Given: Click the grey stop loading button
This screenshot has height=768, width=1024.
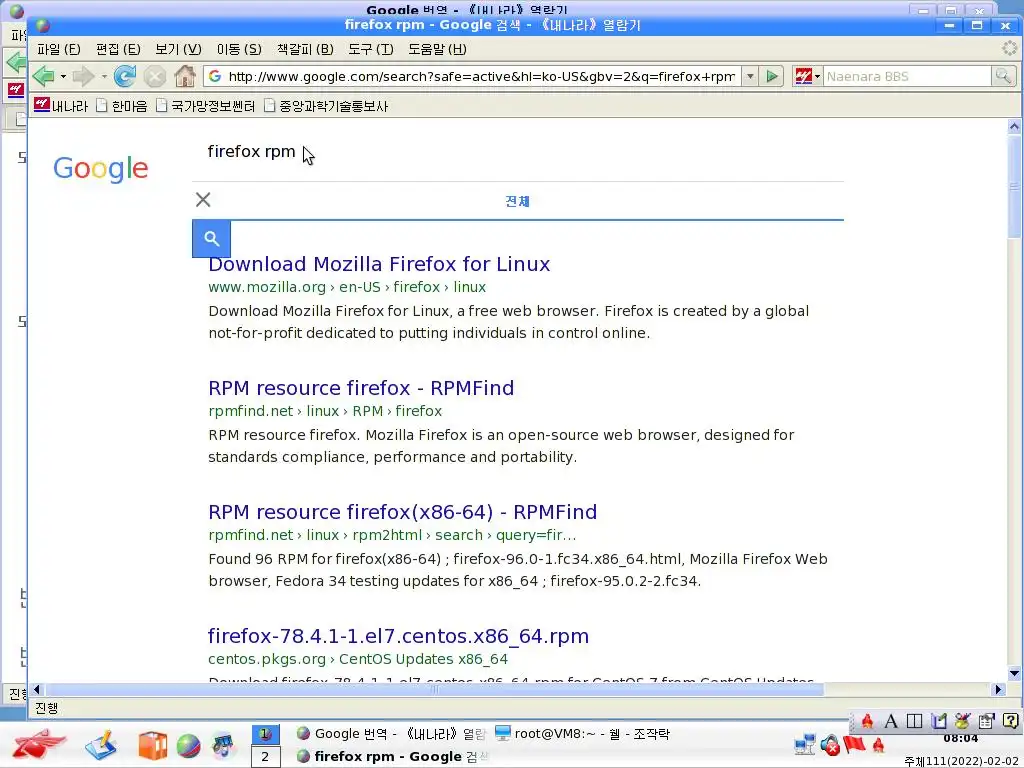Looking at the screenshot, I should pyautogui.click(x=155, y=76).
